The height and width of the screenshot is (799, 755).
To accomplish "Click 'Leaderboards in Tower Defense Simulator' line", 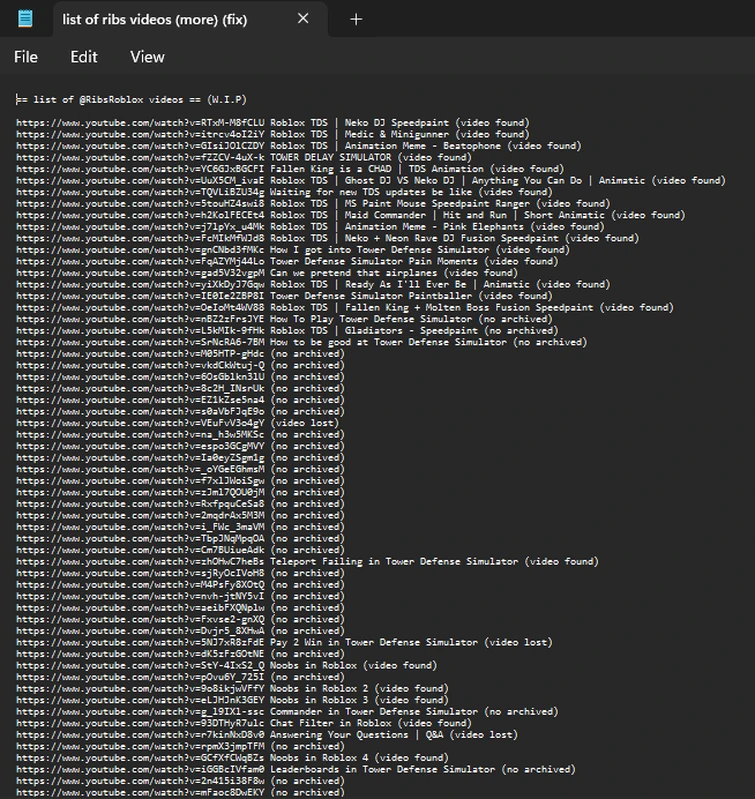I will click(x=295, y=769).
